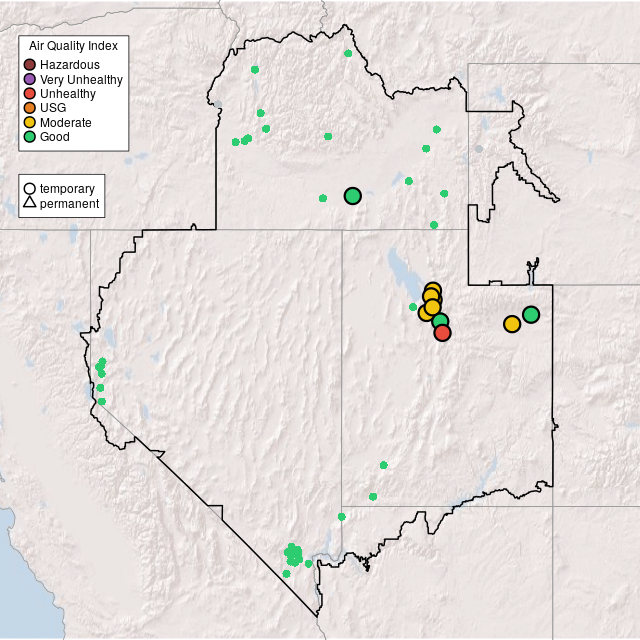Click the Hazardous maroon legend swatch
The image size is (640, 640).
[x=30, y=65]
